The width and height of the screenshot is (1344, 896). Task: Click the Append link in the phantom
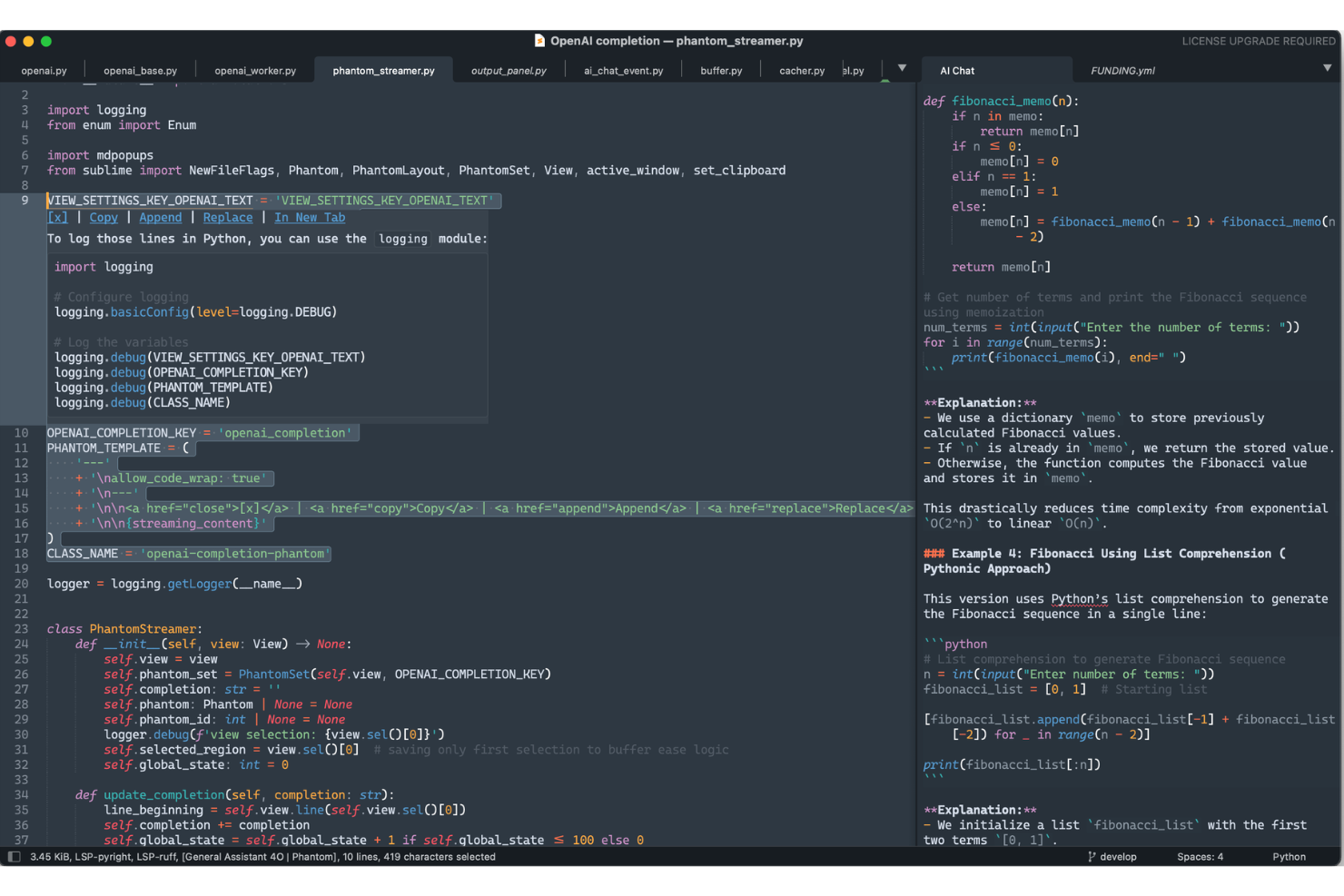160,217
